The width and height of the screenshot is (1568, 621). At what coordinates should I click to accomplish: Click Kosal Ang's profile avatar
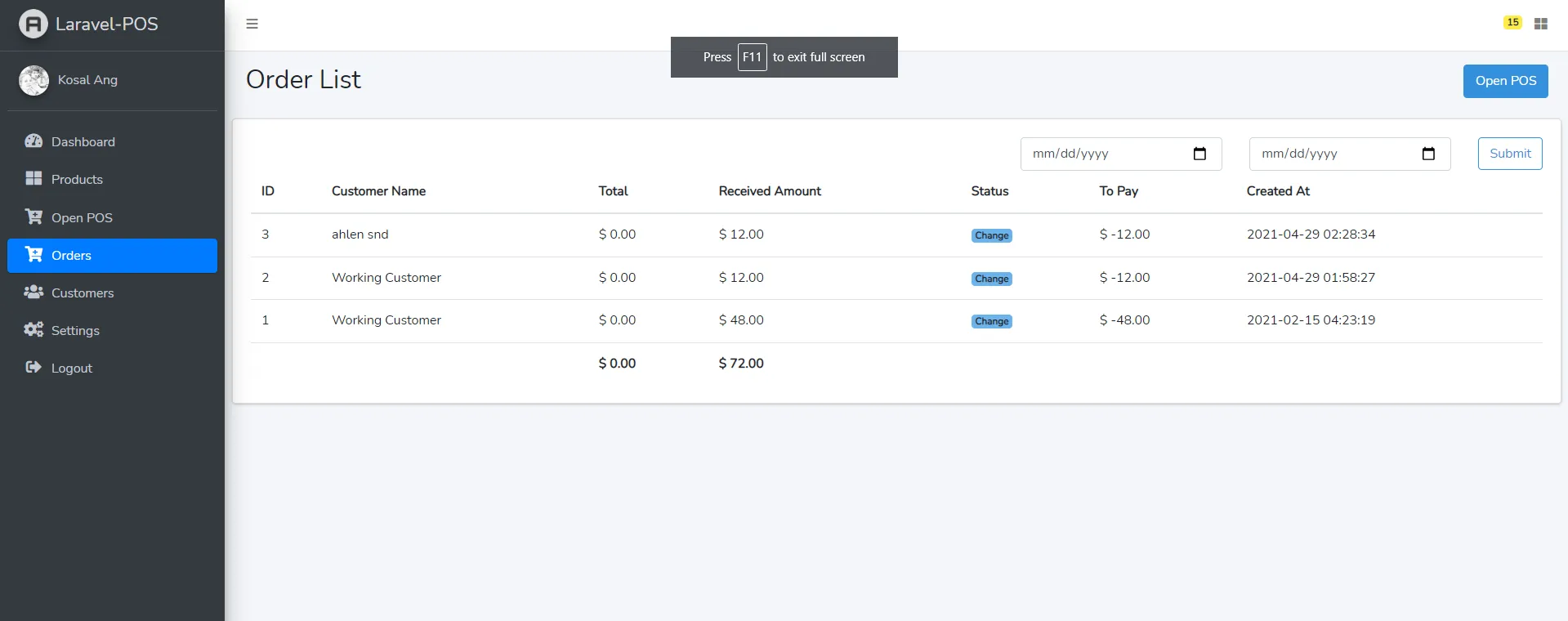click(x=34, y=80)
